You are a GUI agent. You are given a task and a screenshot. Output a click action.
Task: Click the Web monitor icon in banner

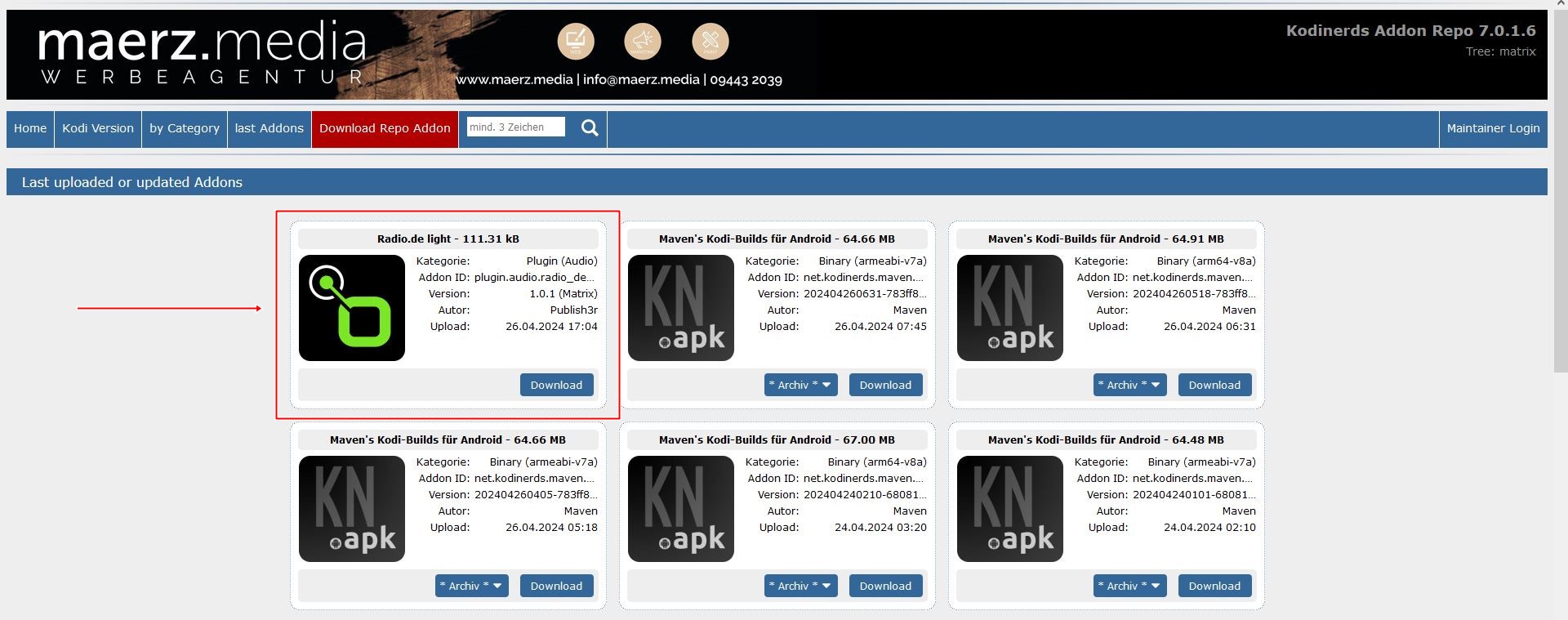[576, 41]
